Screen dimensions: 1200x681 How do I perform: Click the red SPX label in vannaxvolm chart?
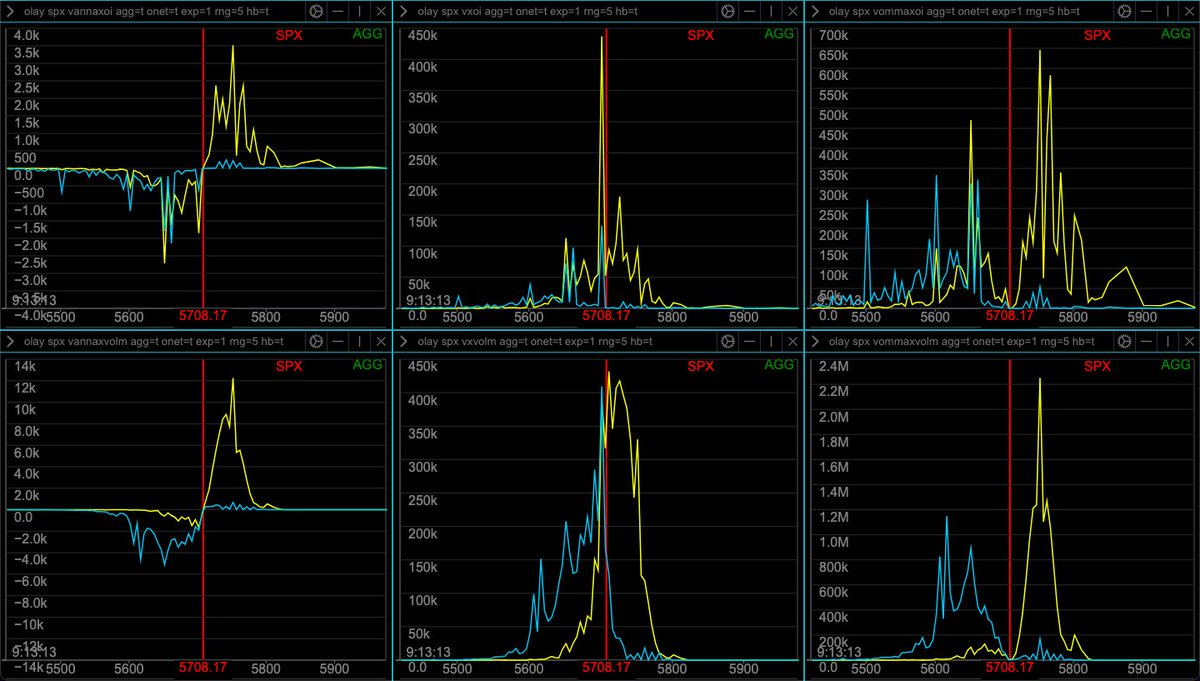pos(289,365)
